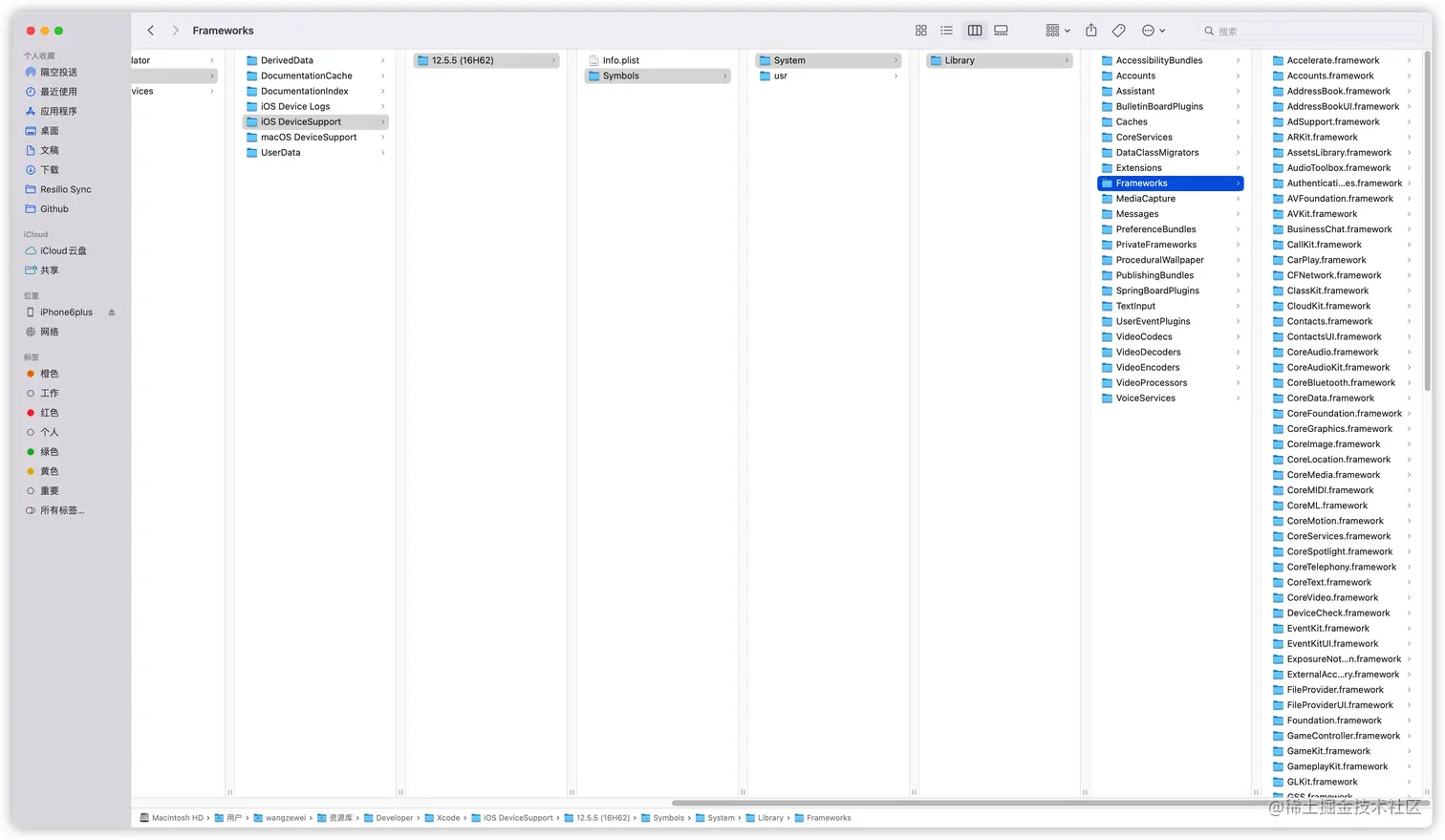The width and height of the screenshot is (1445, 840).
Task: Switch to column view in toolbar
Action: click(x=975, y=31)
